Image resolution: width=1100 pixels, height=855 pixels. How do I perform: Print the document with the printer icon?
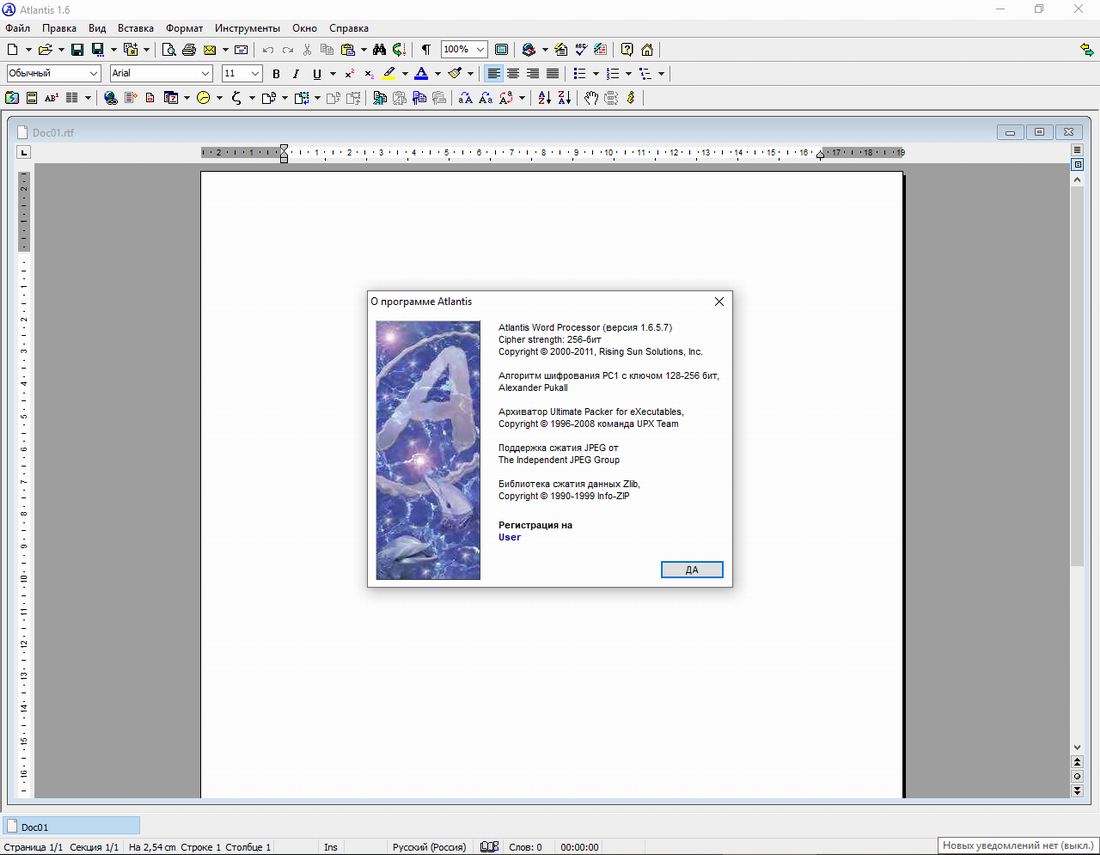point(189,50)
